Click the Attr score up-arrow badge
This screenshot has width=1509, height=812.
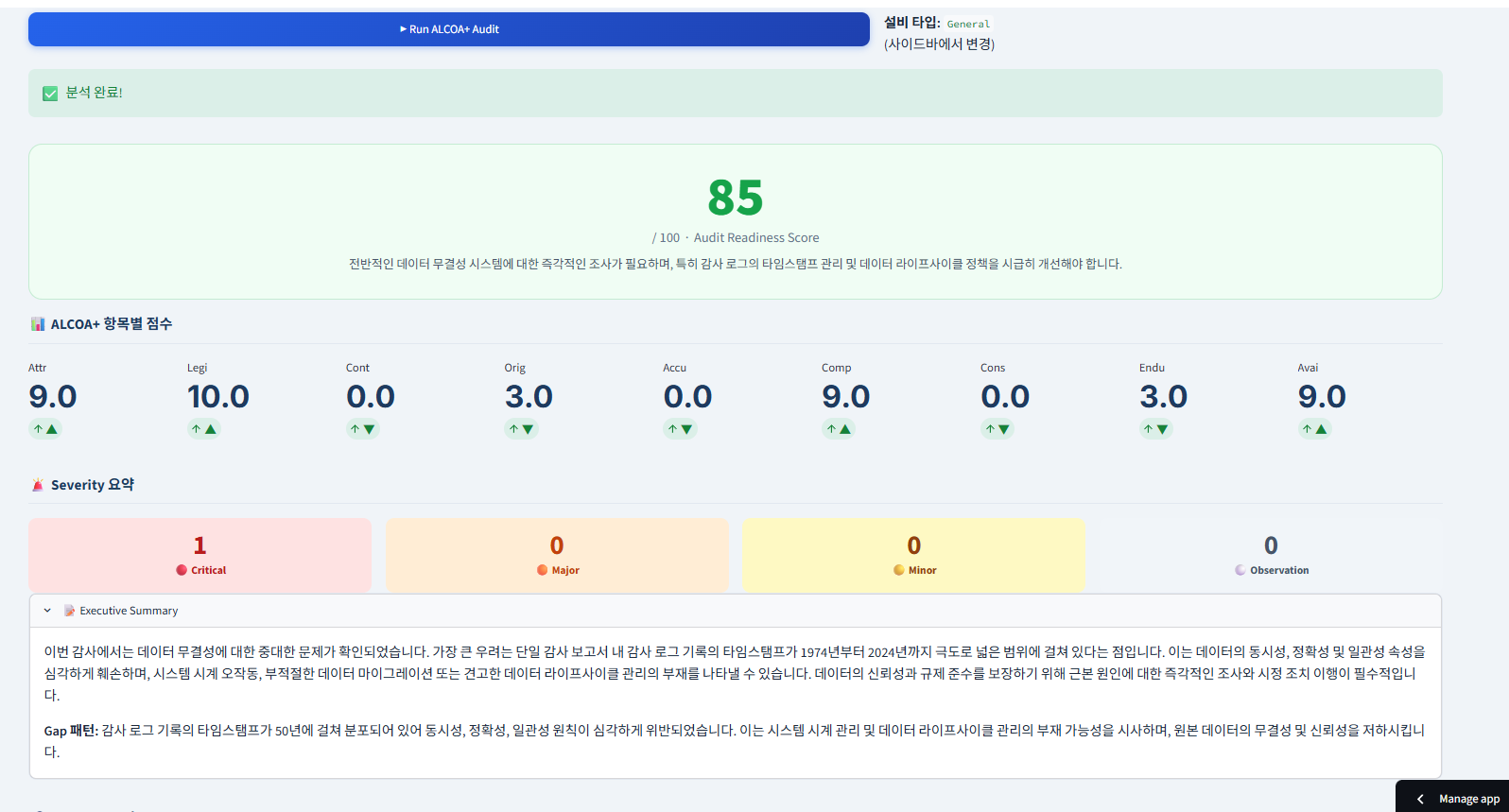coord(45,429)
